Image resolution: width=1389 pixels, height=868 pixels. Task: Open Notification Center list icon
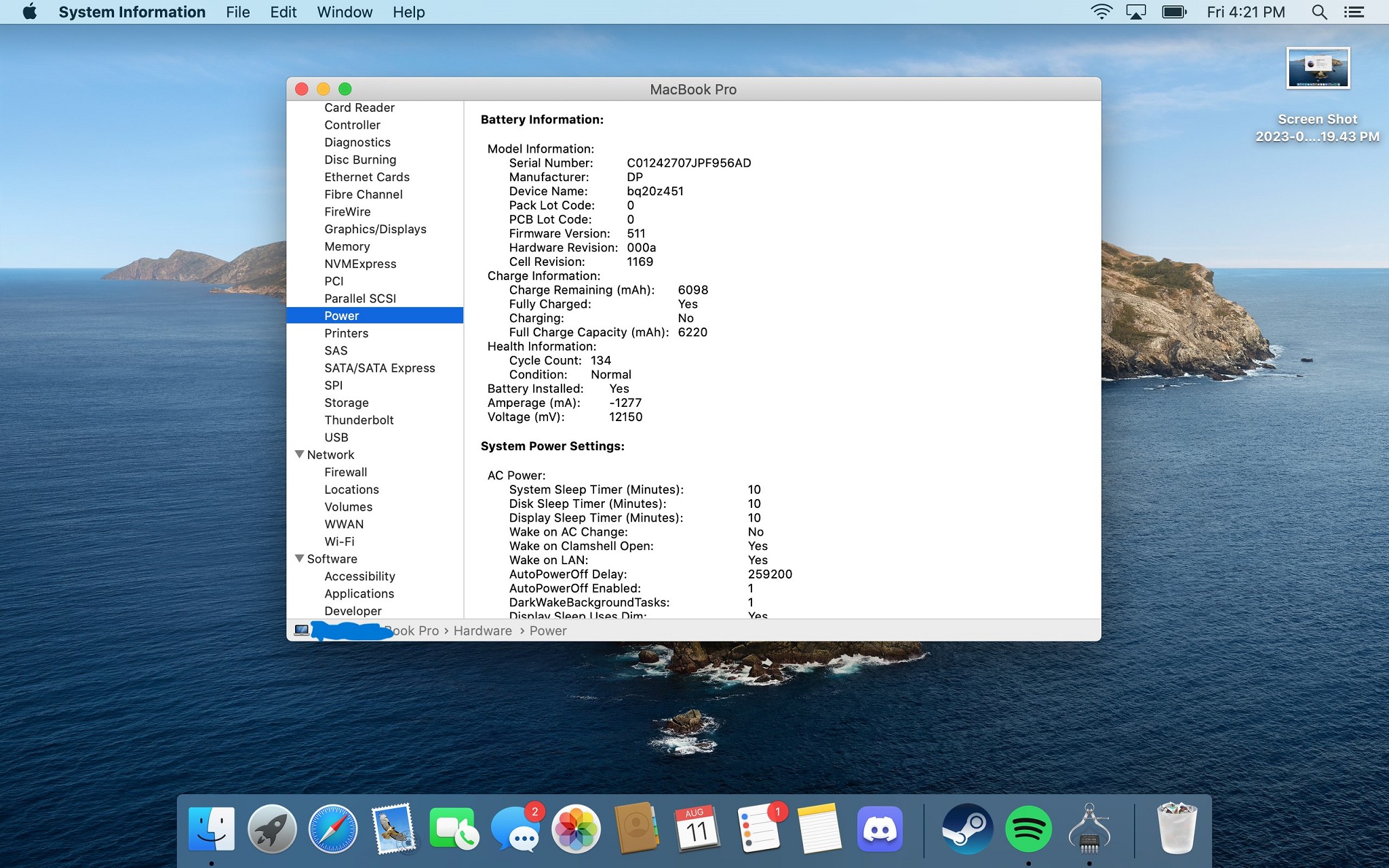pos(1354,12)
